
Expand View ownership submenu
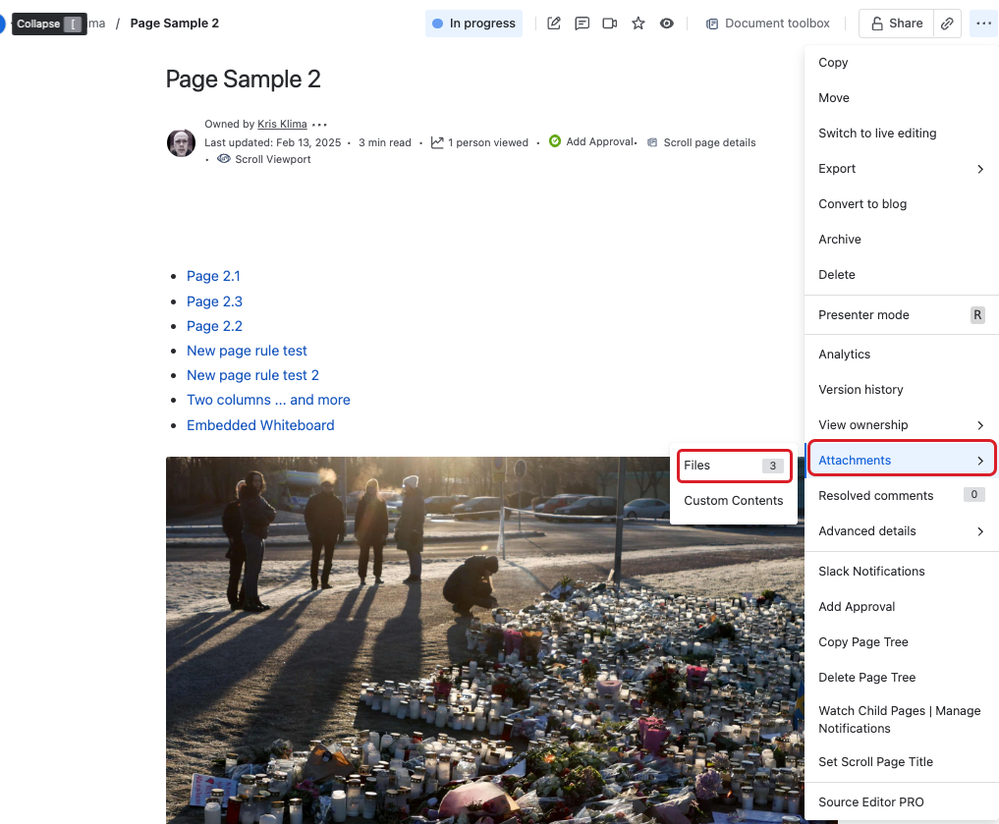click(901, 425)
